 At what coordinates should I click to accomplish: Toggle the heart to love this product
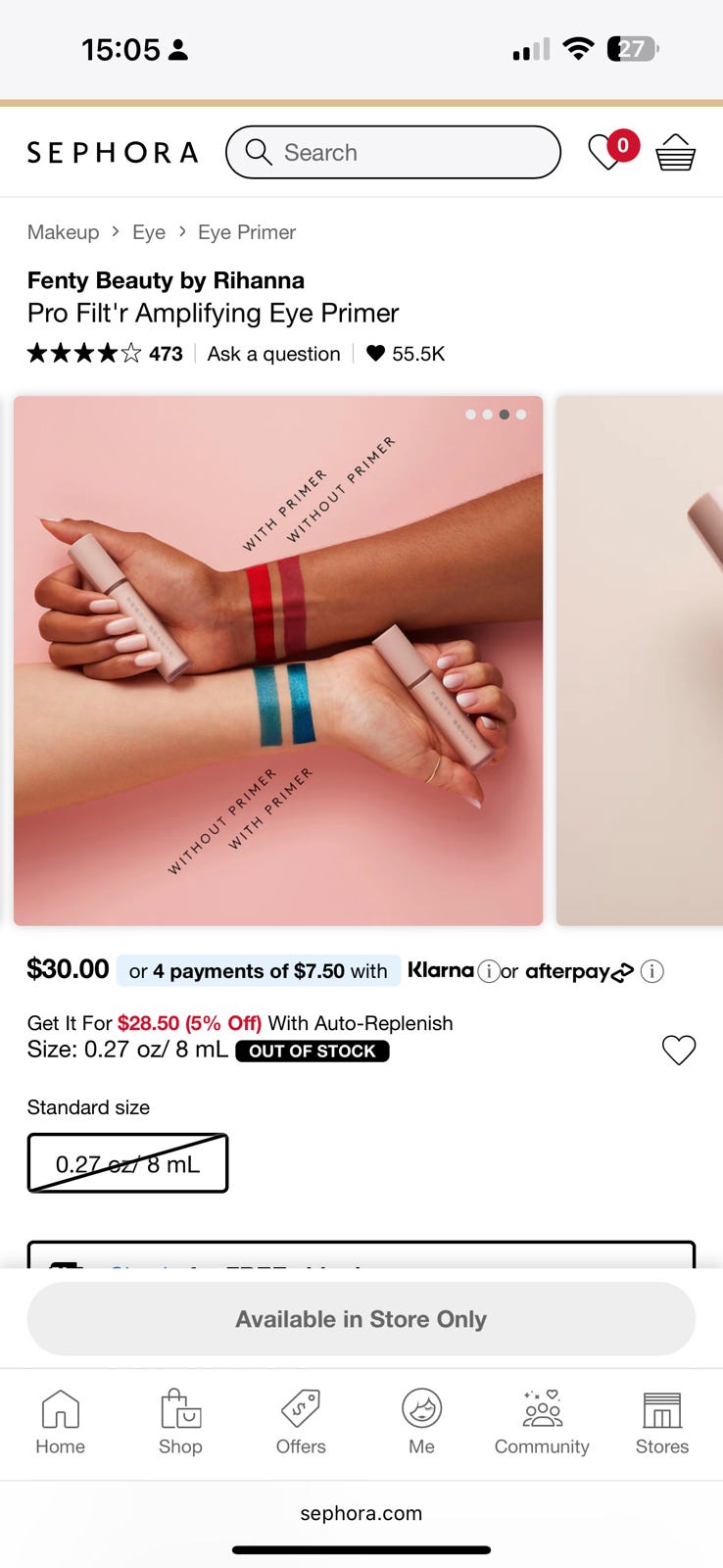[x=679, y=1050]
